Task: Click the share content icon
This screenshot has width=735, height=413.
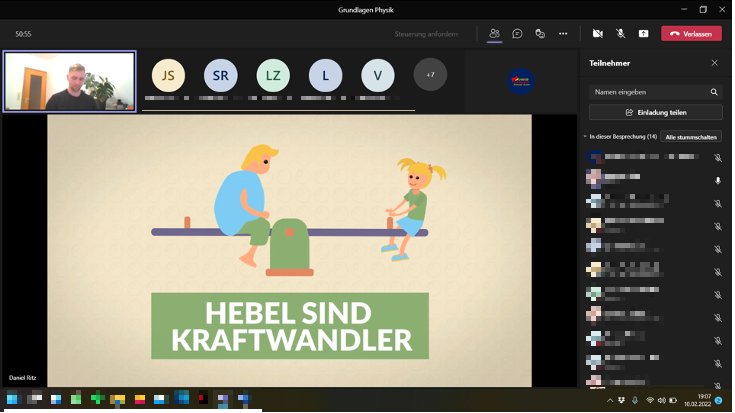Action: (643, 33)
